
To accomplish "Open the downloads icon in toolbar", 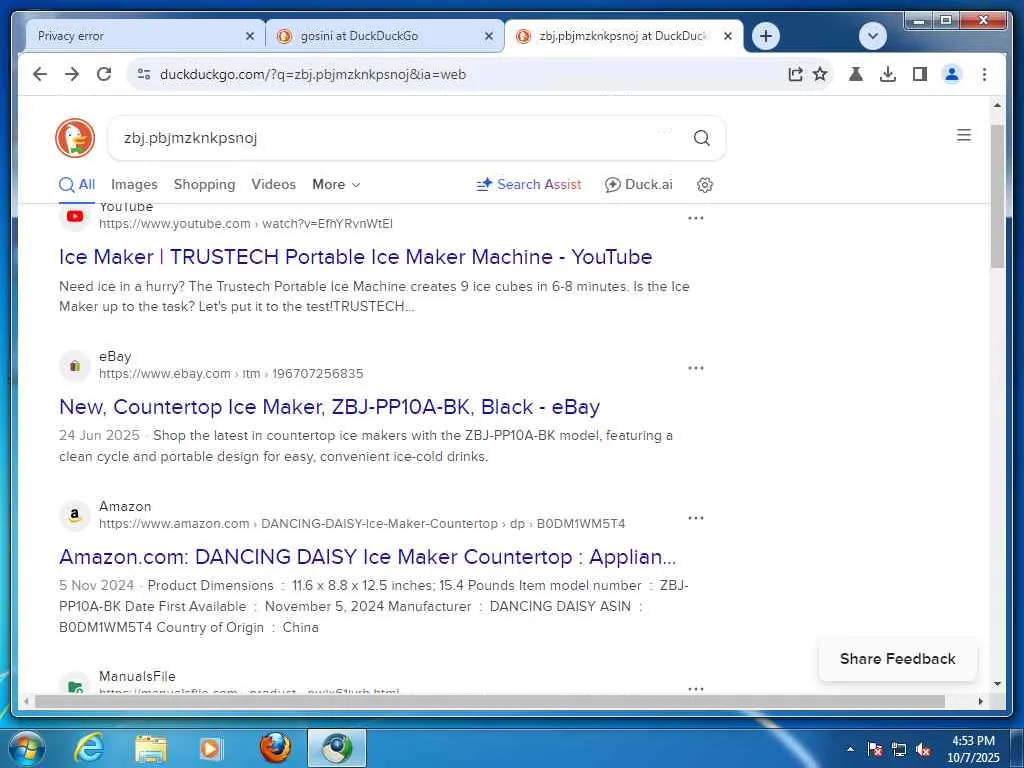I will [888, 74].
